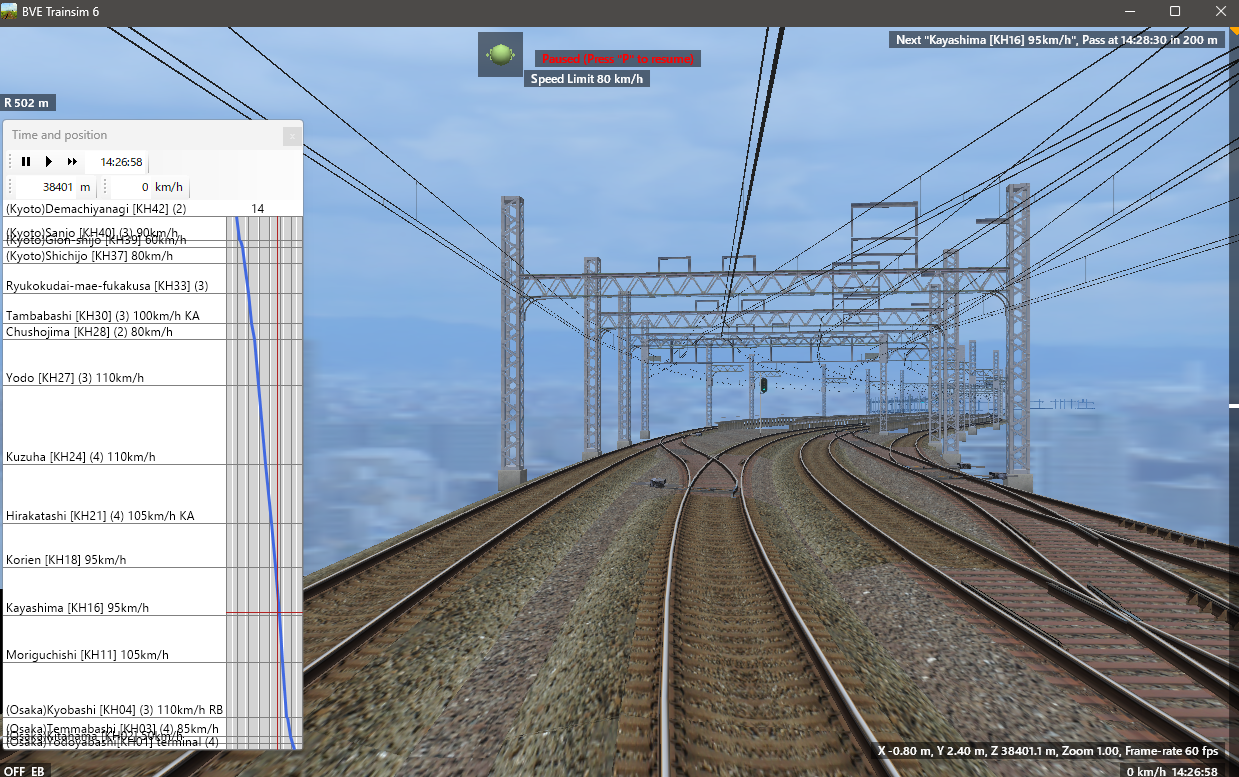Select Yodo [KH27] station in the diagram
Viewport: 1239px width, 777px height.
(75, 377)
